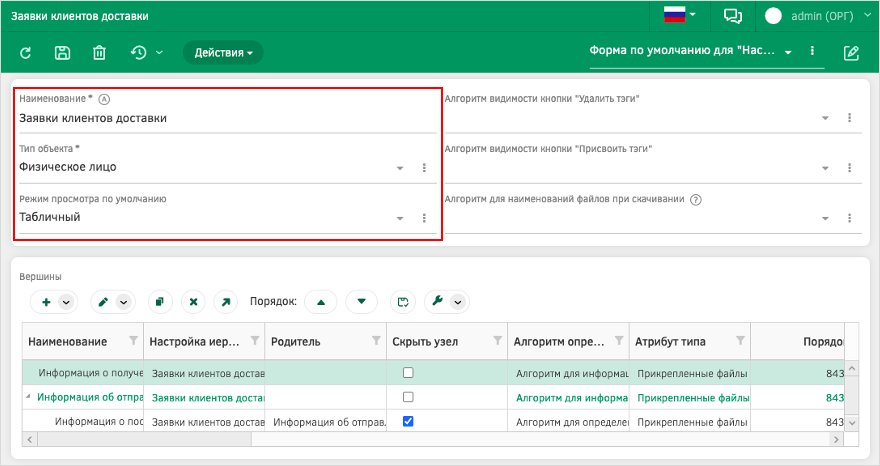Click the save order icon in Вершины toolbar
This screenshot has height=466, width=880.
tap(402, 302)
